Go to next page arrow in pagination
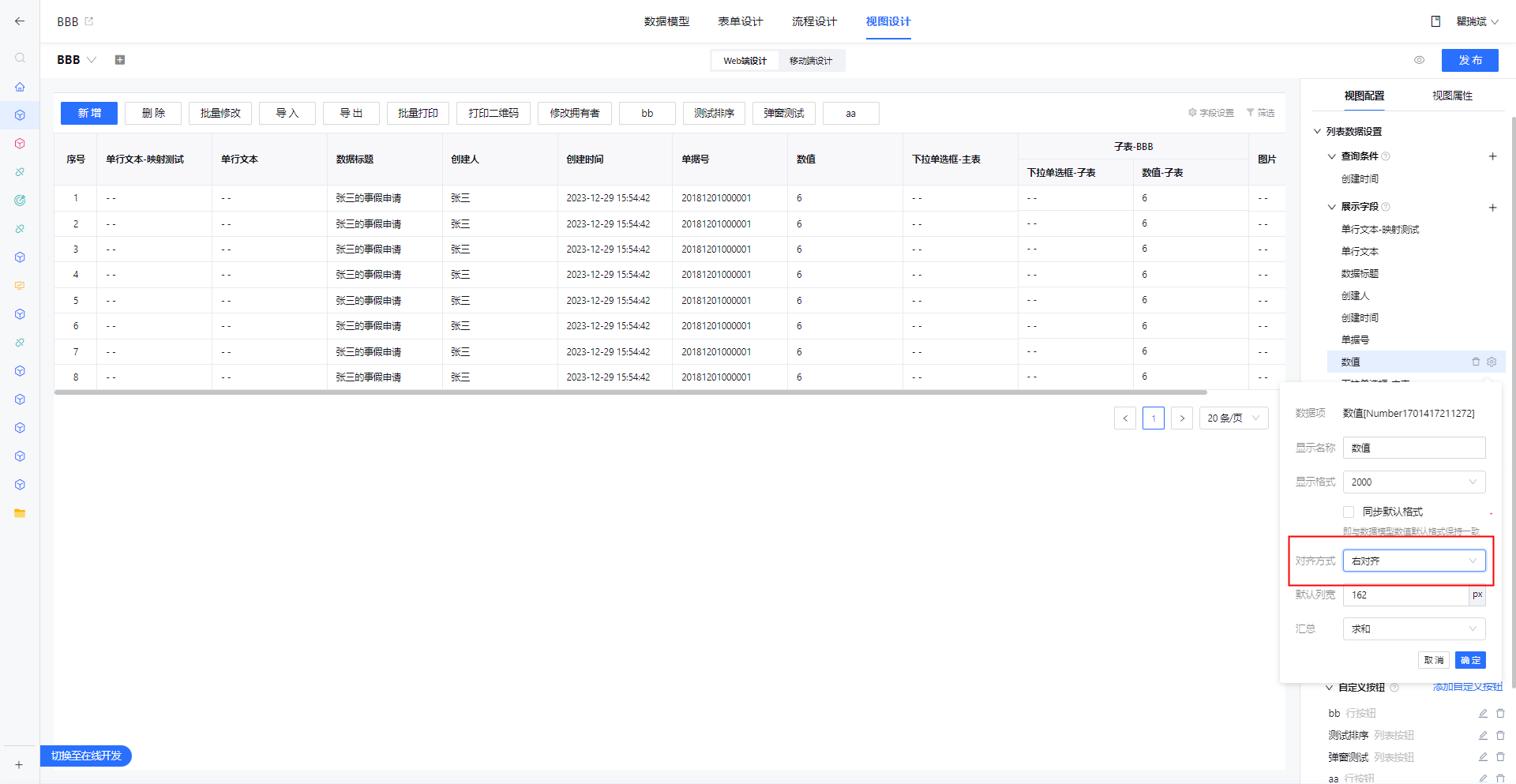 pyautogui.click(x=1182, y=418)
